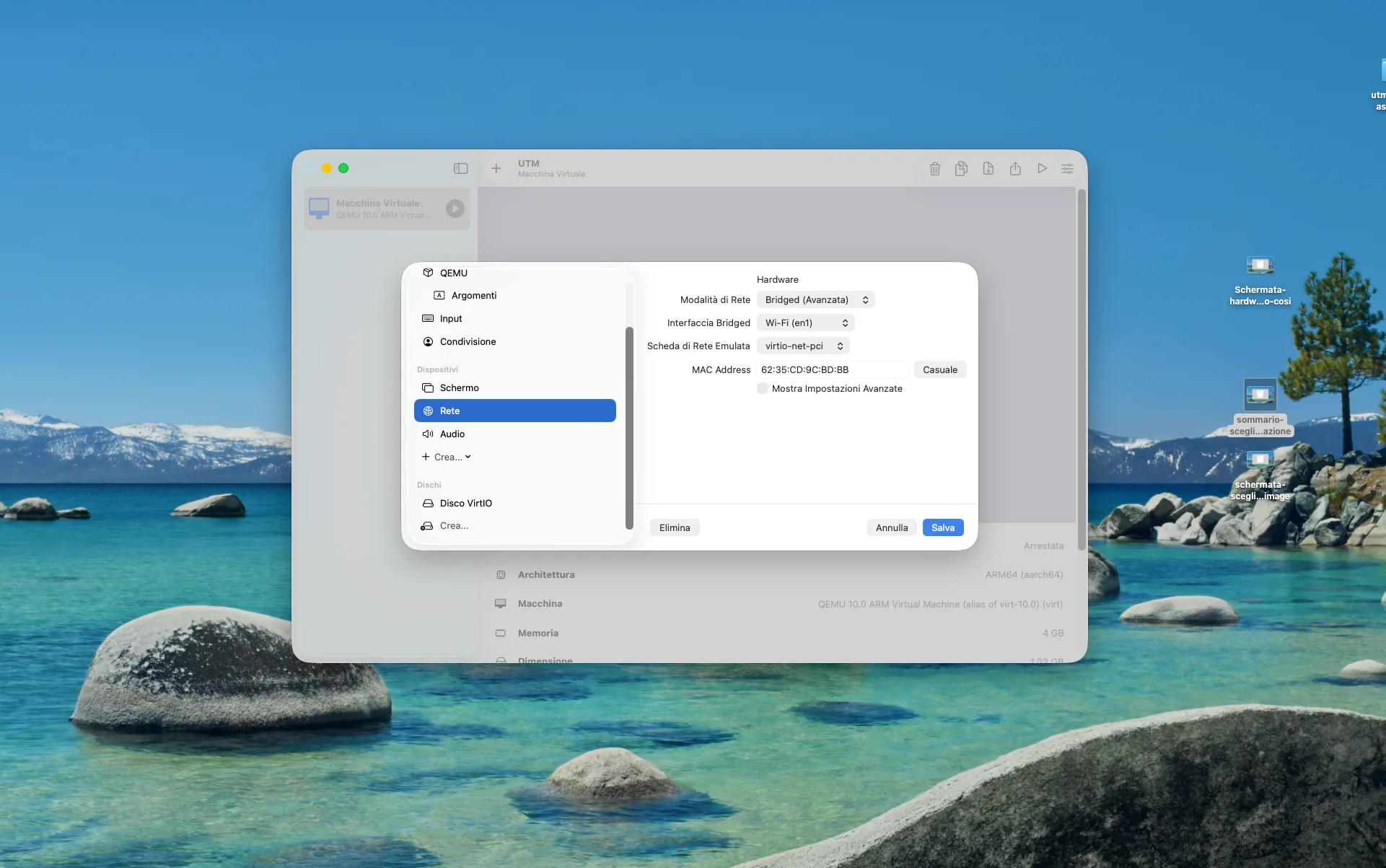The width and height of the screenshot is (1386, 868).
Task: Click the MAC Address input field
Action: pos(831,370)
